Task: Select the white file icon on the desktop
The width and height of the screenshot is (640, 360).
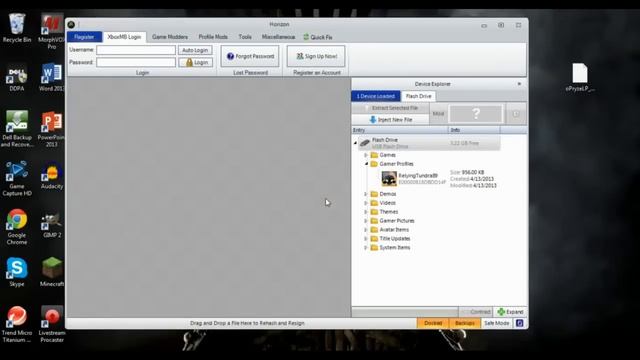Action: pyautogui.click(x=580, y=73)
